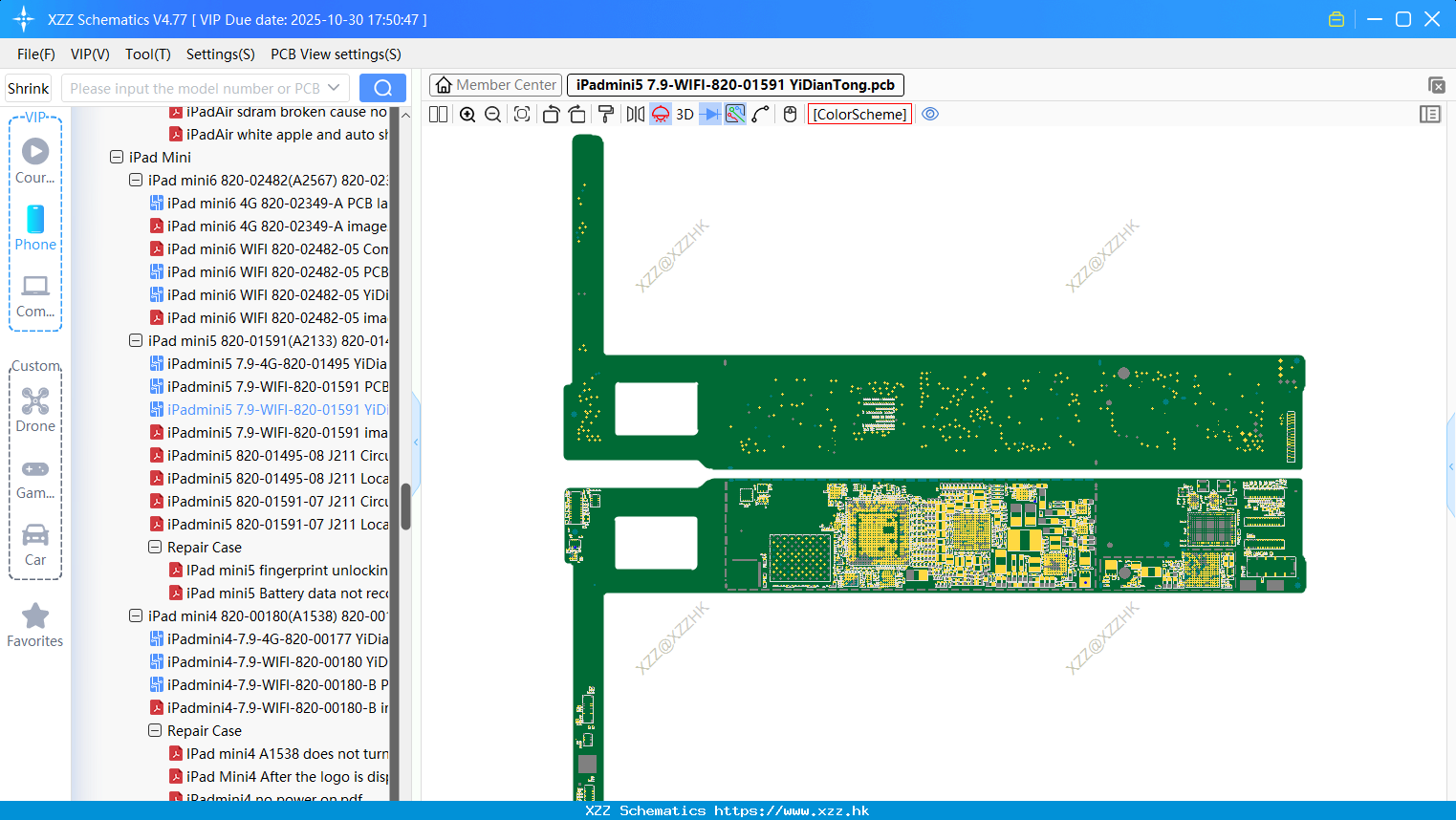Image resolution: width=1456 pixels, height=820 pixels.
Task: Select the curve wire tool
Action: tap(761, 115)
